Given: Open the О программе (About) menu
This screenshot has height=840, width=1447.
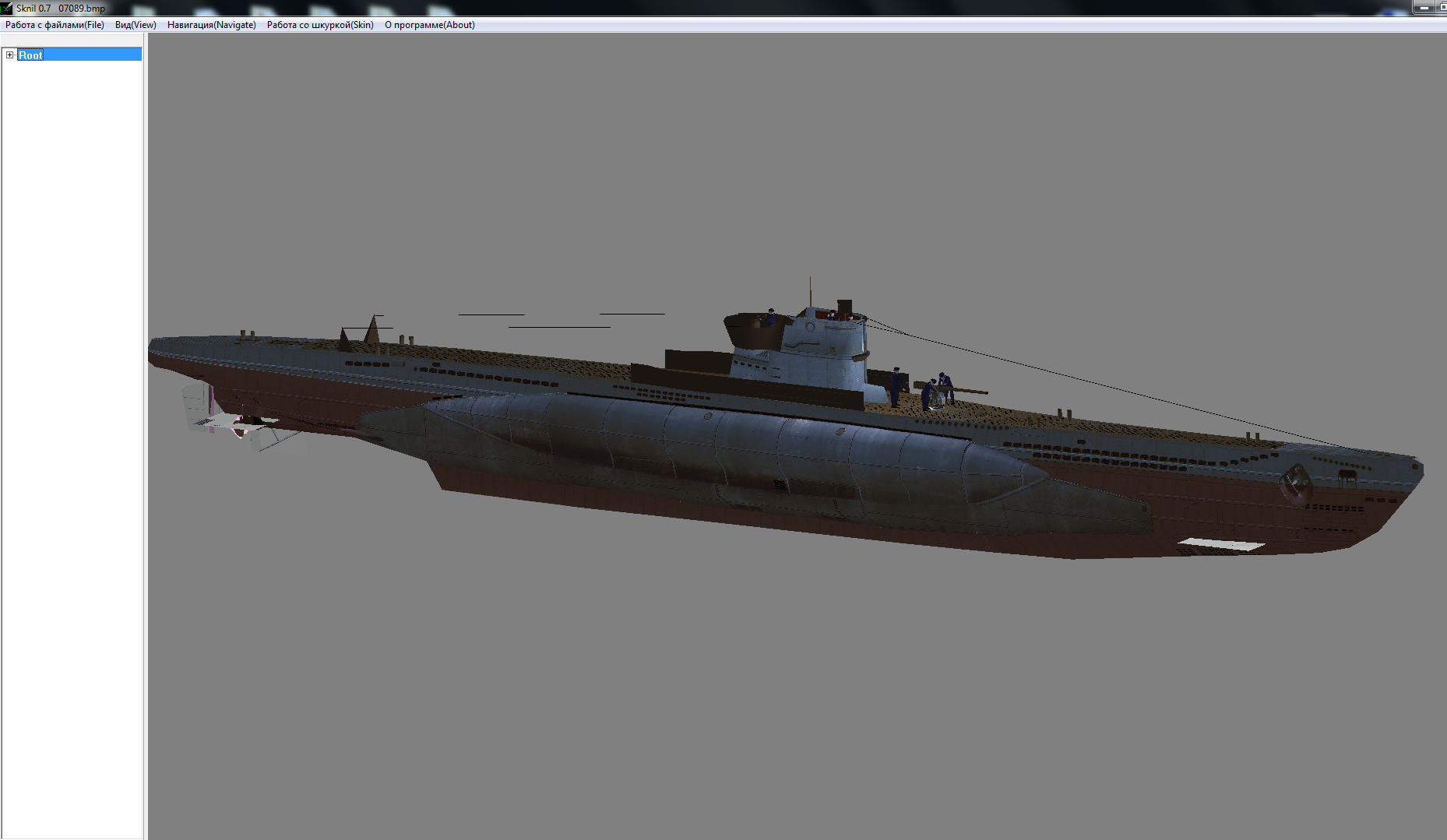Looking at the screenshot, I should point(430,25).
